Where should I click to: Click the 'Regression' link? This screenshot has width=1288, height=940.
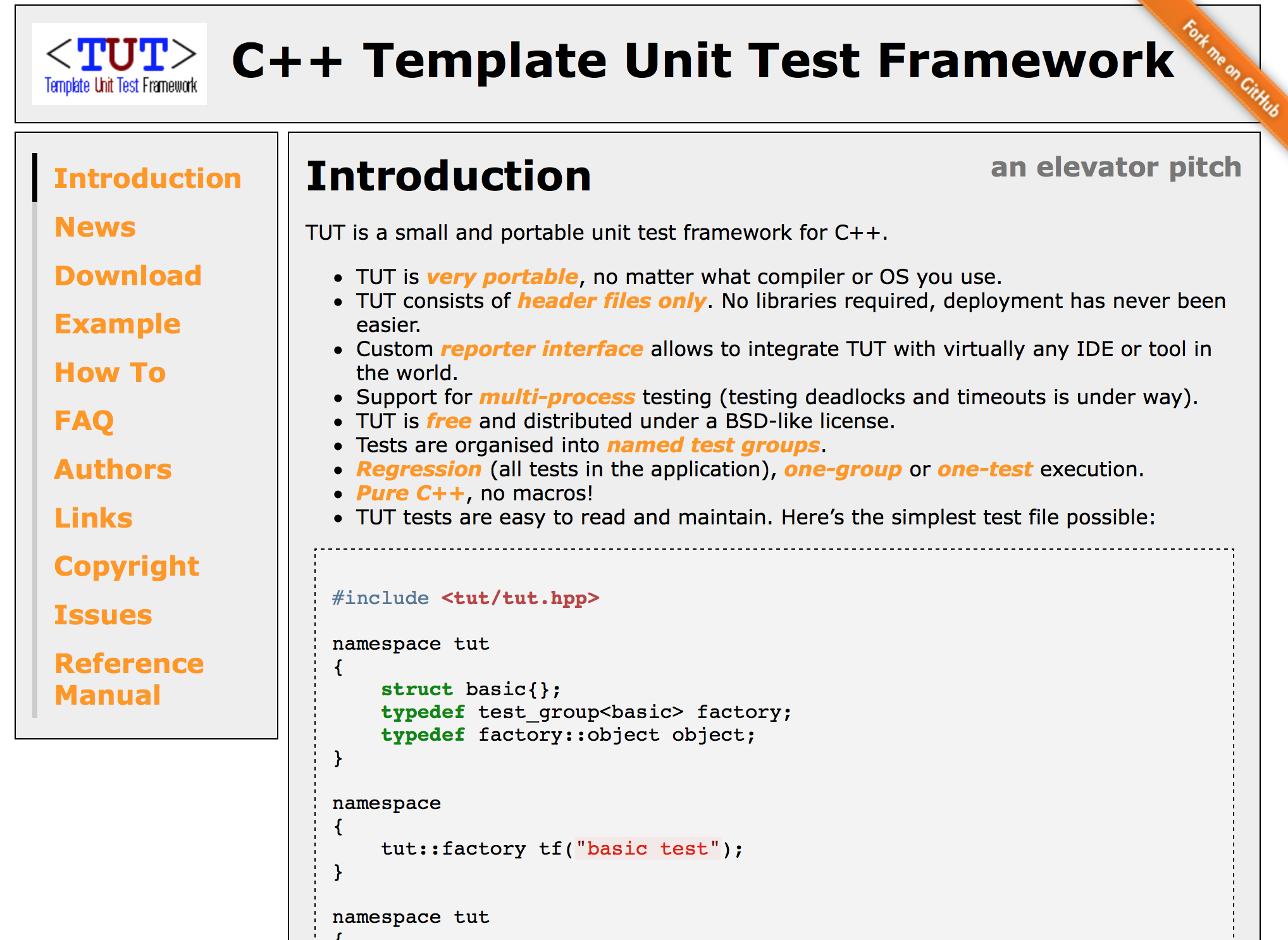point(419,469)
